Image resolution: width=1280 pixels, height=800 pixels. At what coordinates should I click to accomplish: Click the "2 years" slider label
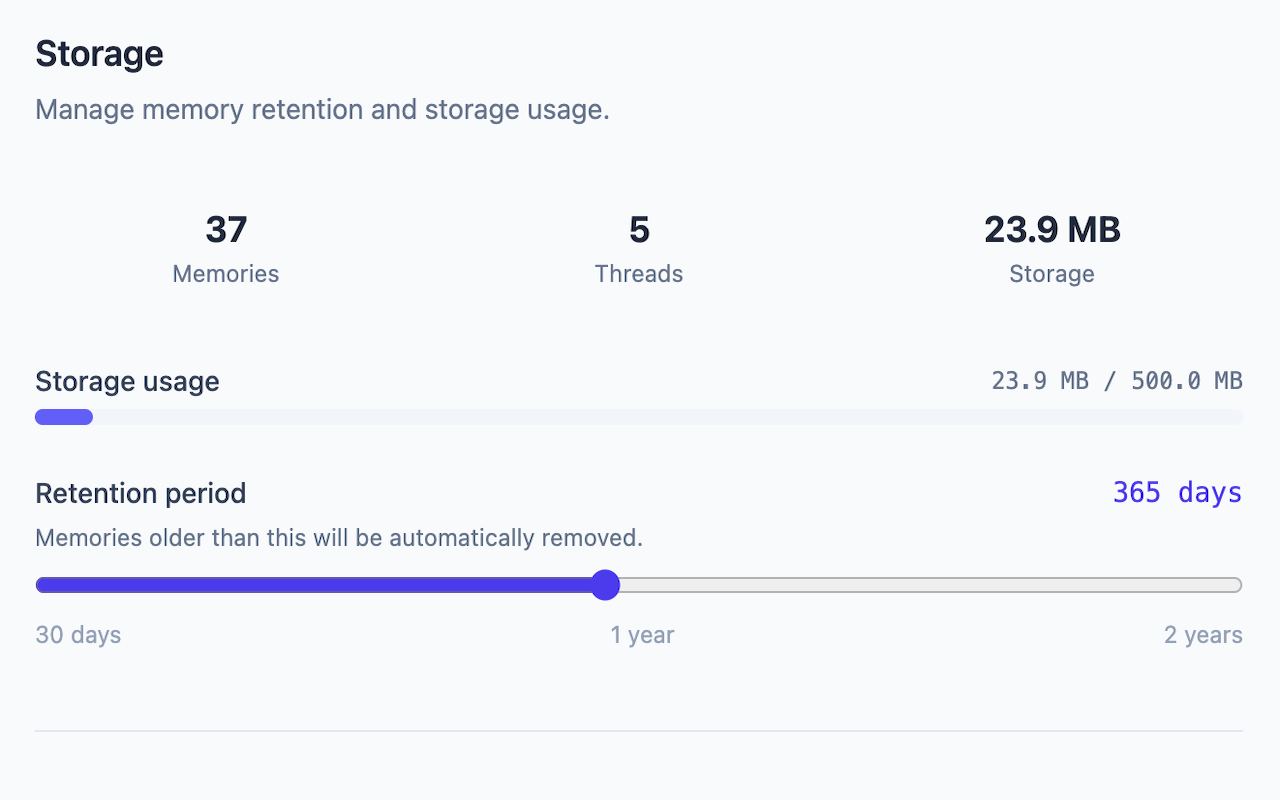point(1203,635)
